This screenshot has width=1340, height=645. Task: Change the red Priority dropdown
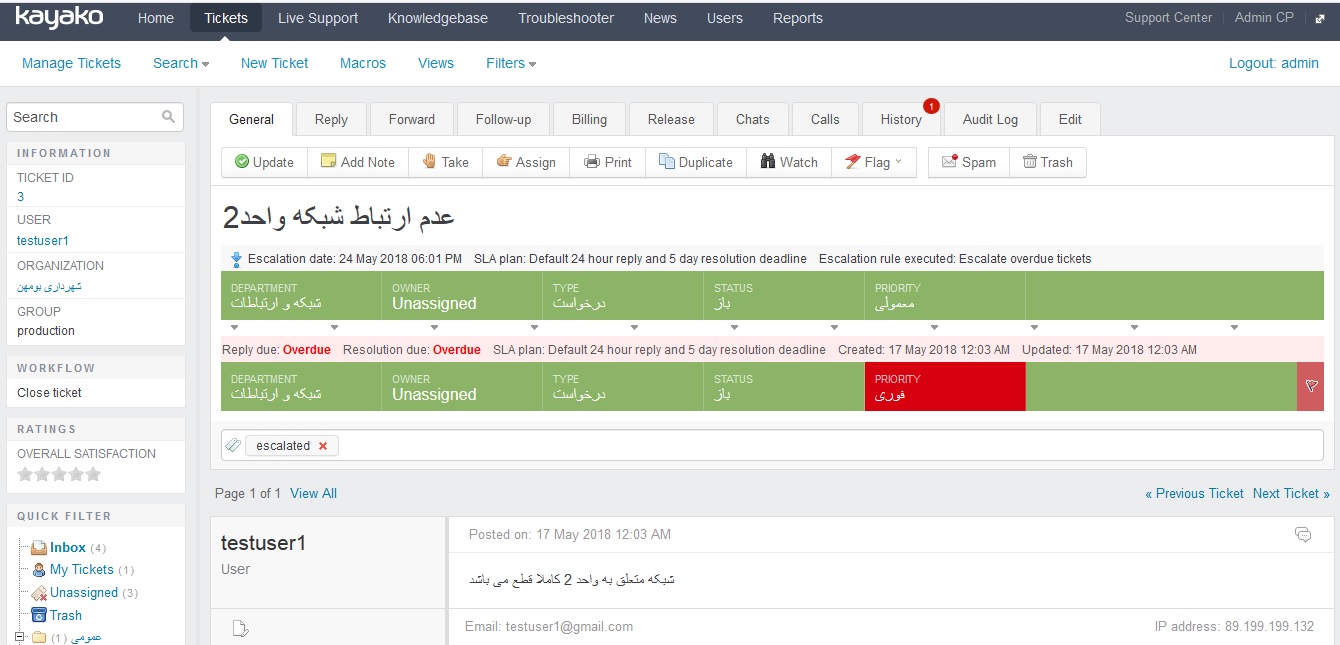[x=945, y=386]
